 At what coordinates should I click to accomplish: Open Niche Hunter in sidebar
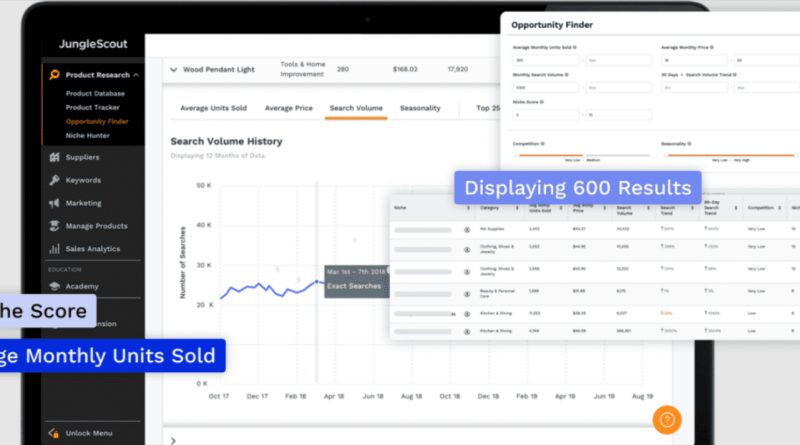87,135
